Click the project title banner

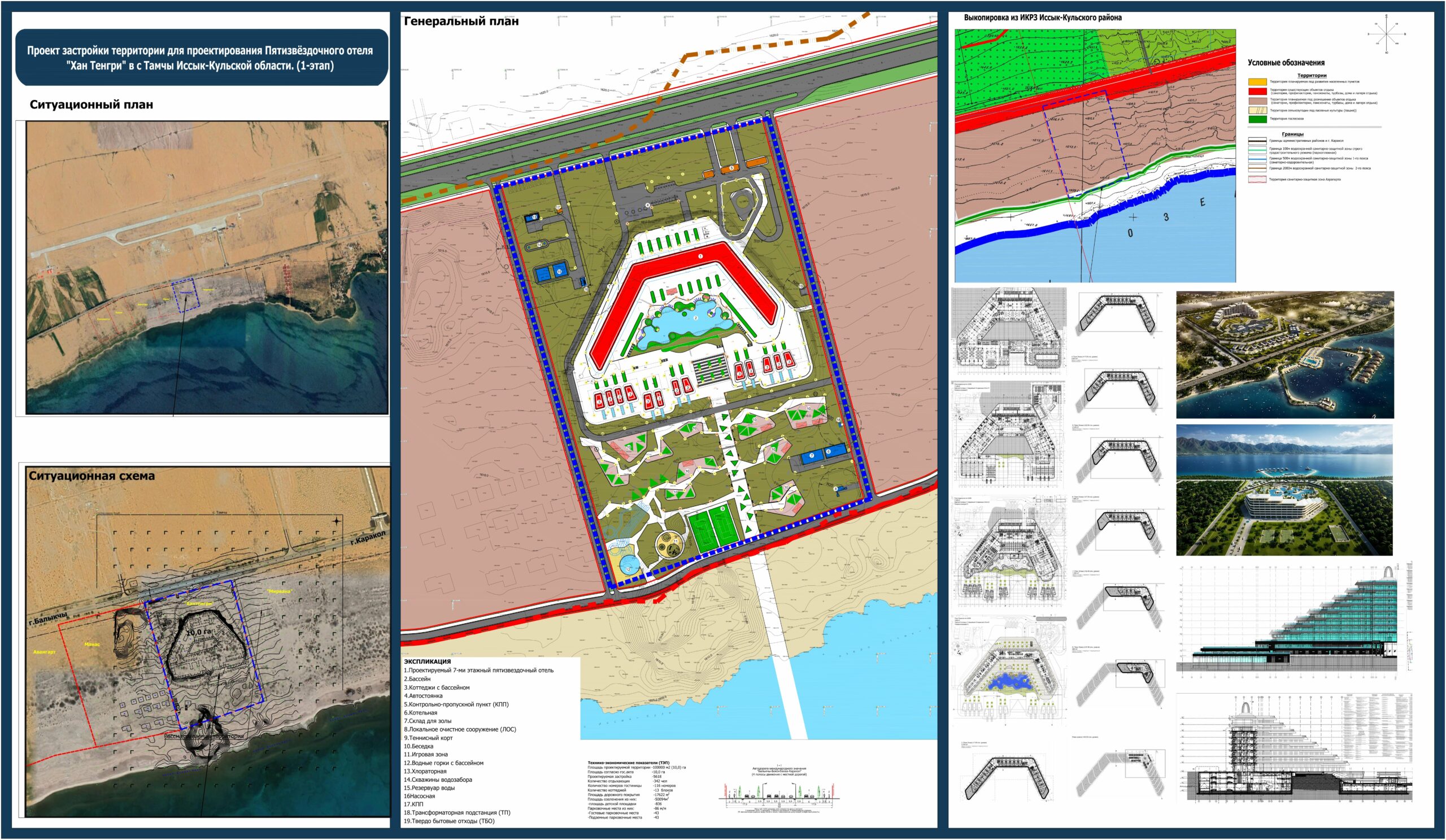click(x=200, y=58)
